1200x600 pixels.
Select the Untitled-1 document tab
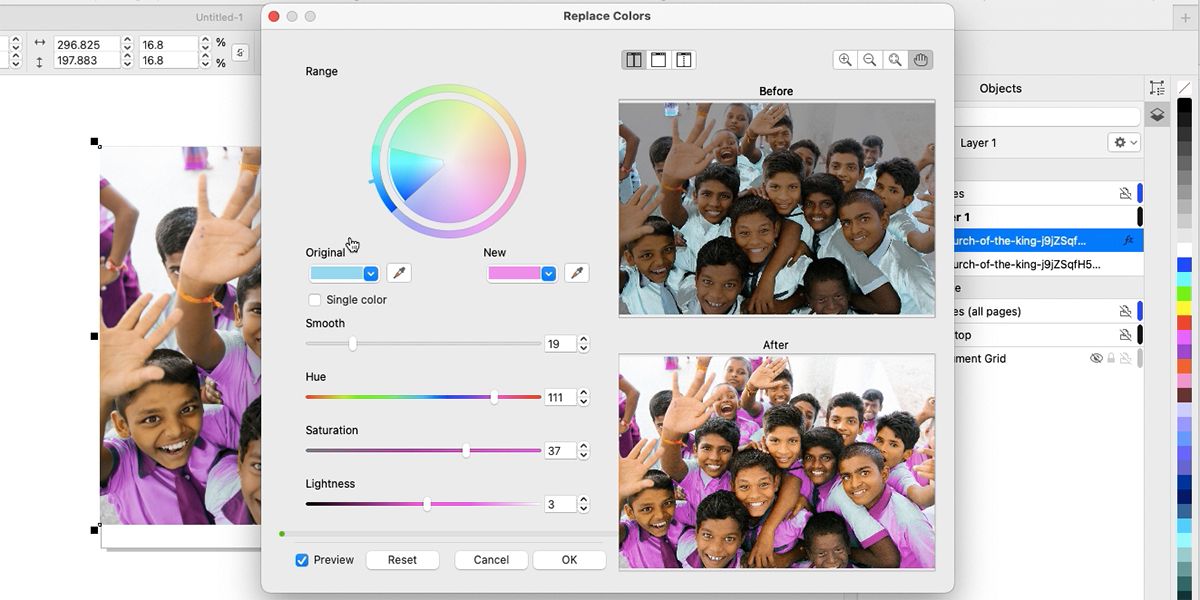pos(219,17)
